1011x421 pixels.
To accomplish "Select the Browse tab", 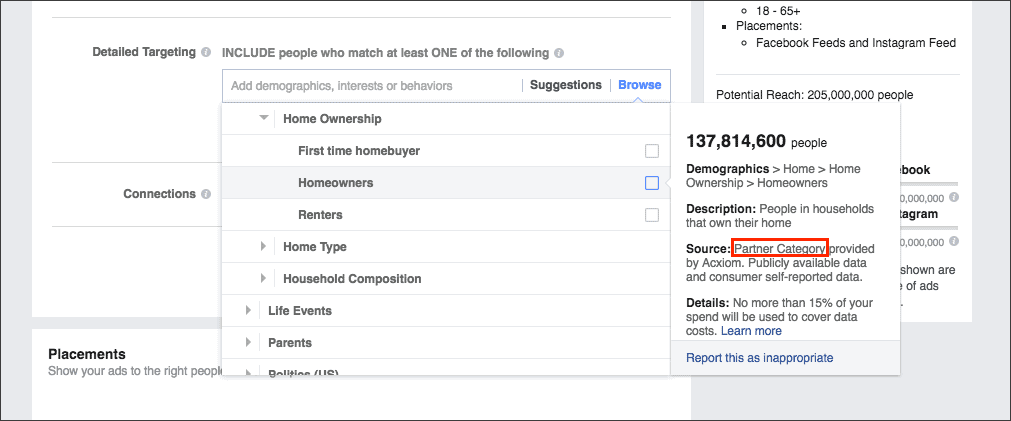I will (x=640, y=85).
